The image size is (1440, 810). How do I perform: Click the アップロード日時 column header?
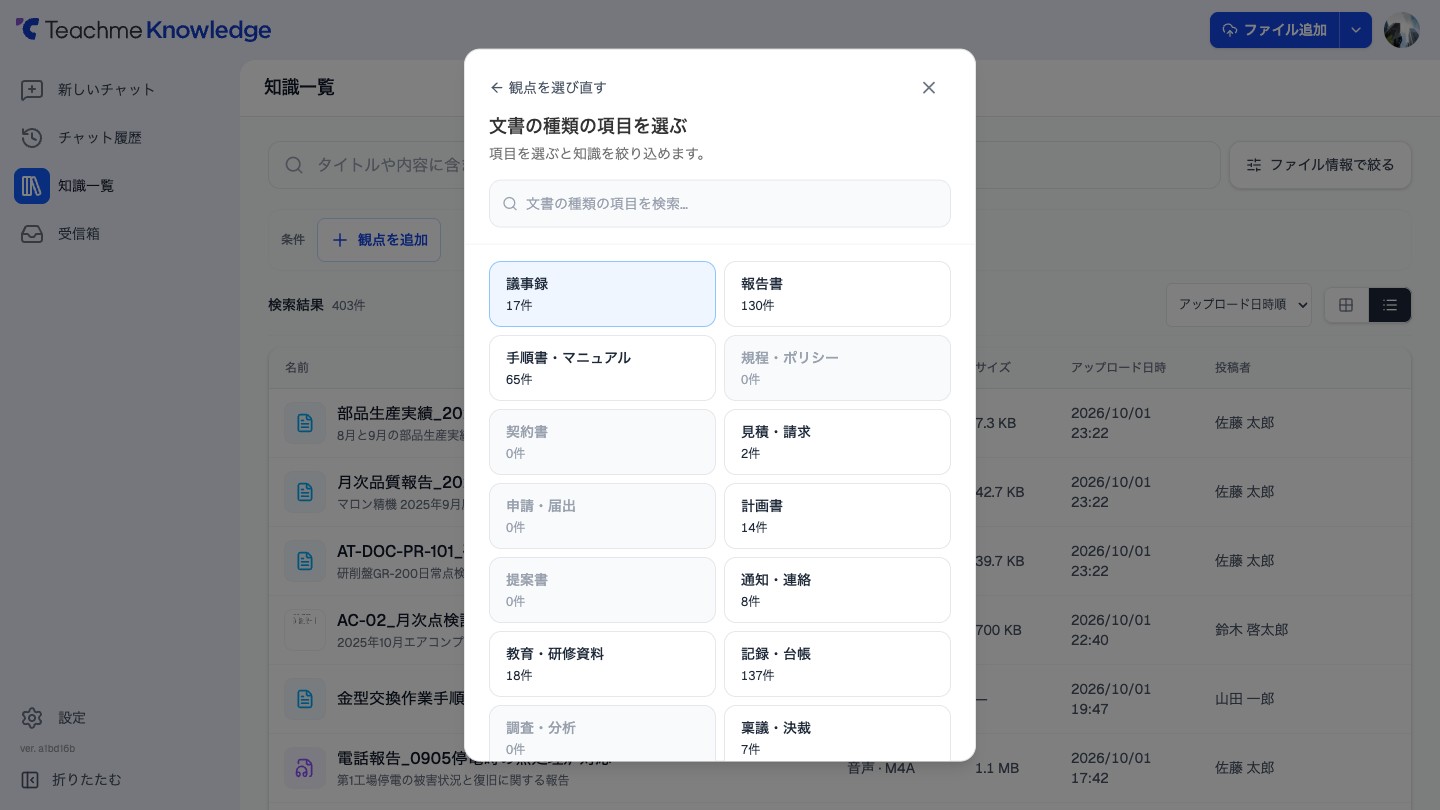coord(1118,368)
